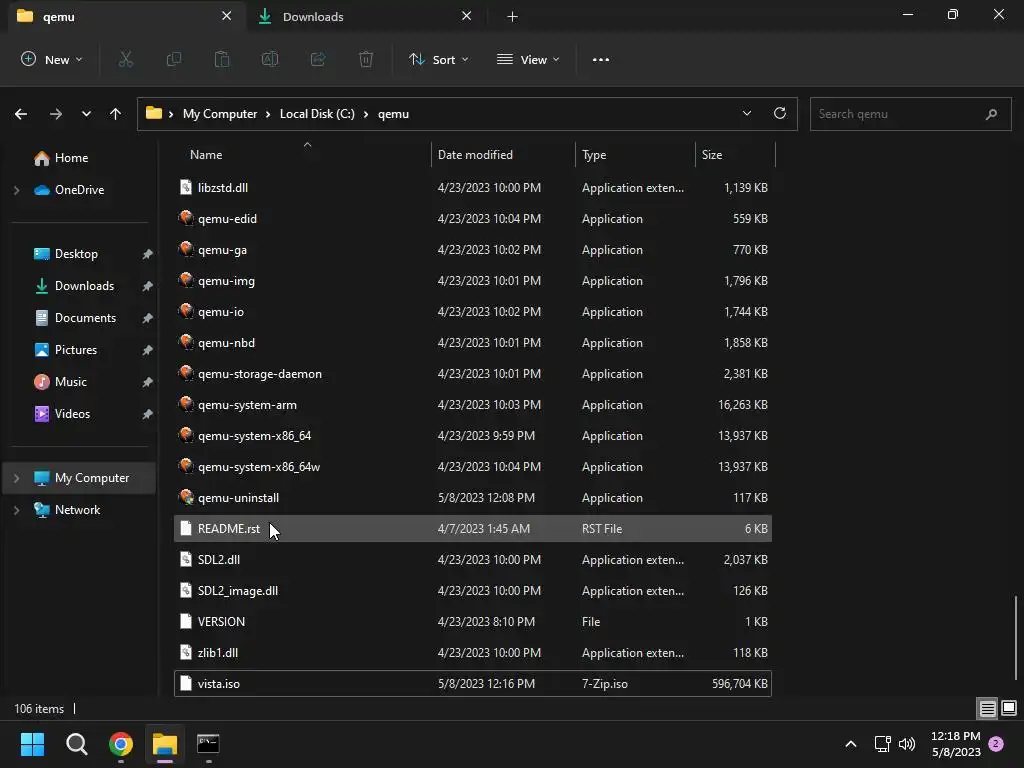Expand the Network tree node
Screen dimensions: 1024x768
[x=16, y=510]
